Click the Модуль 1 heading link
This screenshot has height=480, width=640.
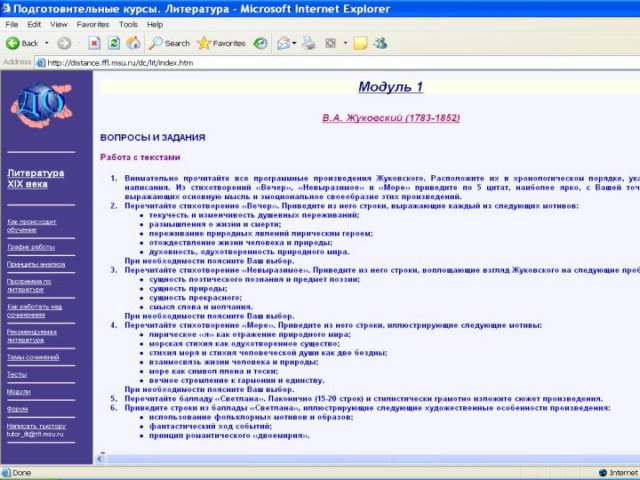click(391, 87)
